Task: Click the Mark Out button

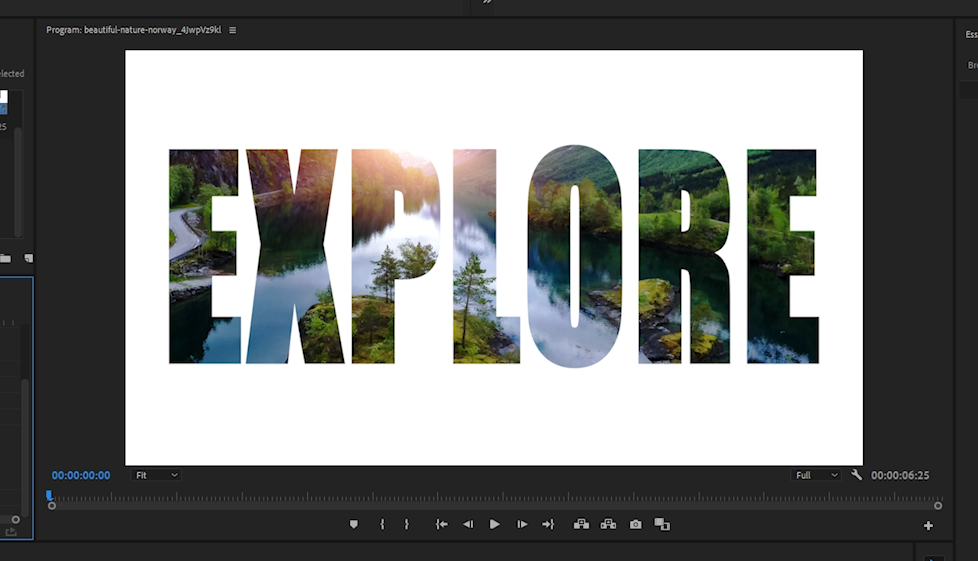Action: (407, 525)
